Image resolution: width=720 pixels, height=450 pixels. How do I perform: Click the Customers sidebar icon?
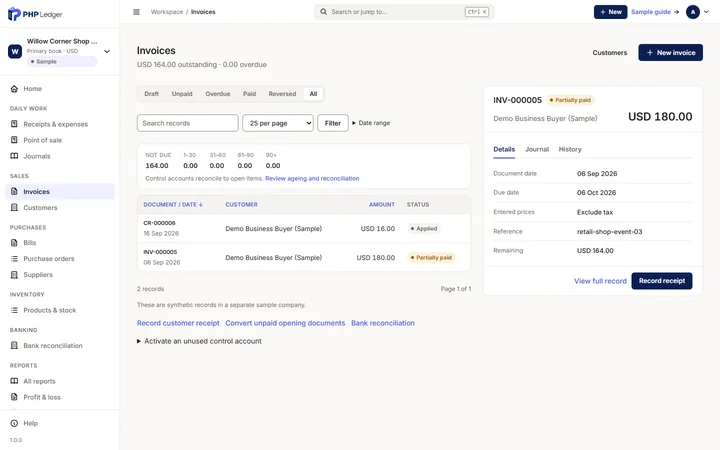pos(14,208)
